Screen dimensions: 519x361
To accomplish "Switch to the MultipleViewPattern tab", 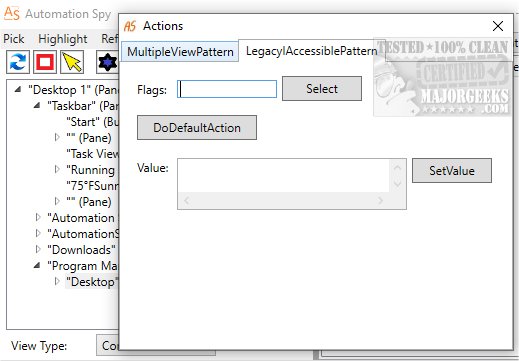I will click(180, 52).
